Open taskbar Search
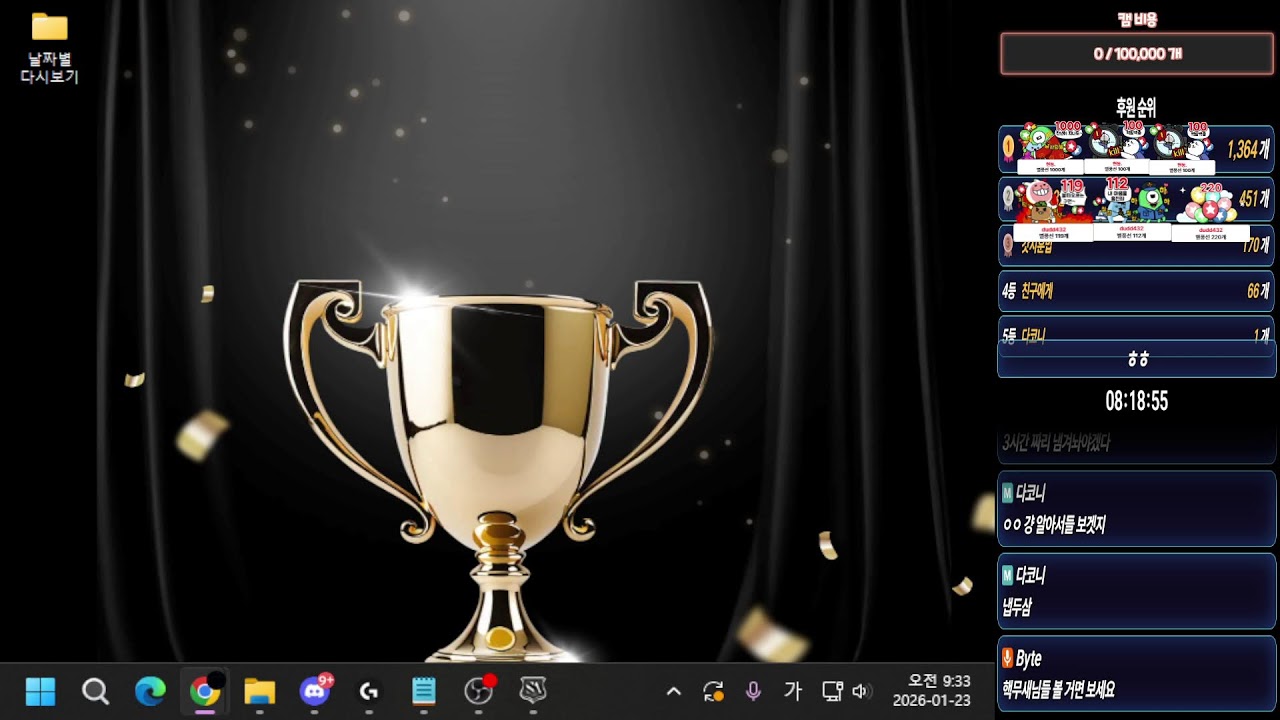1280x720 pixels. (x=95, y=691)
